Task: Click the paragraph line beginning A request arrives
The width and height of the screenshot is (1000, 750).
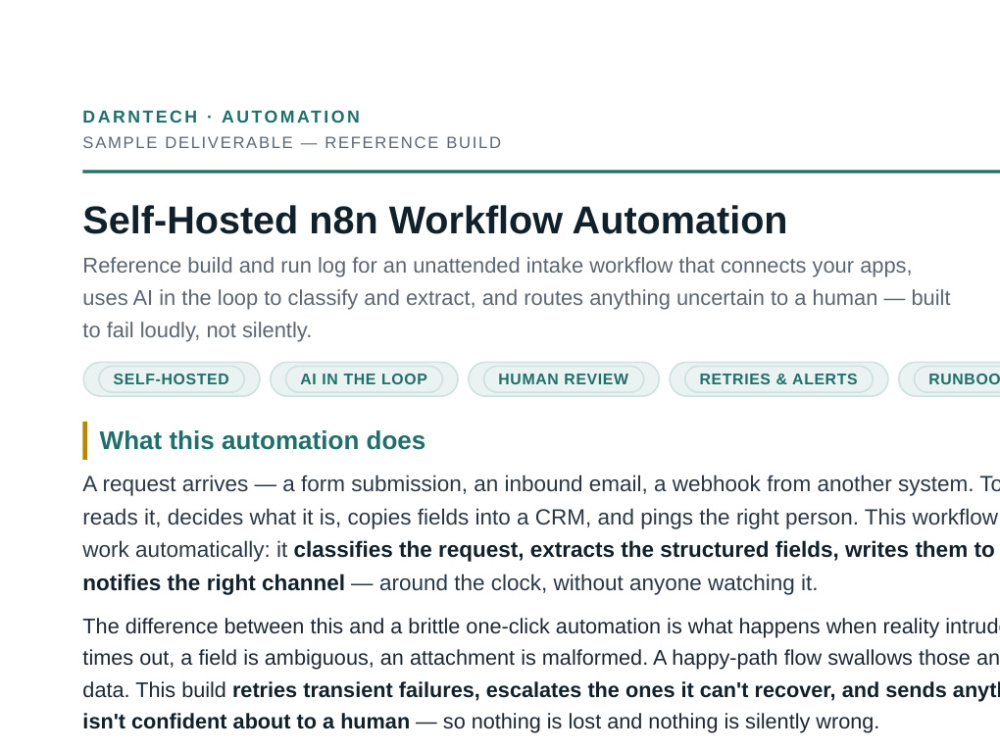Action: pos(541,484)
